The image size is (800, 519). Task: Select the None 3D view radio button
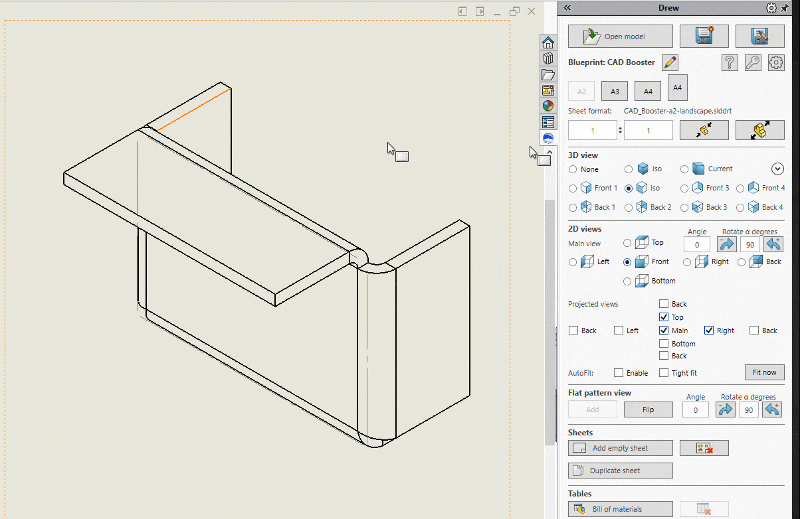(x=573, y=169)
